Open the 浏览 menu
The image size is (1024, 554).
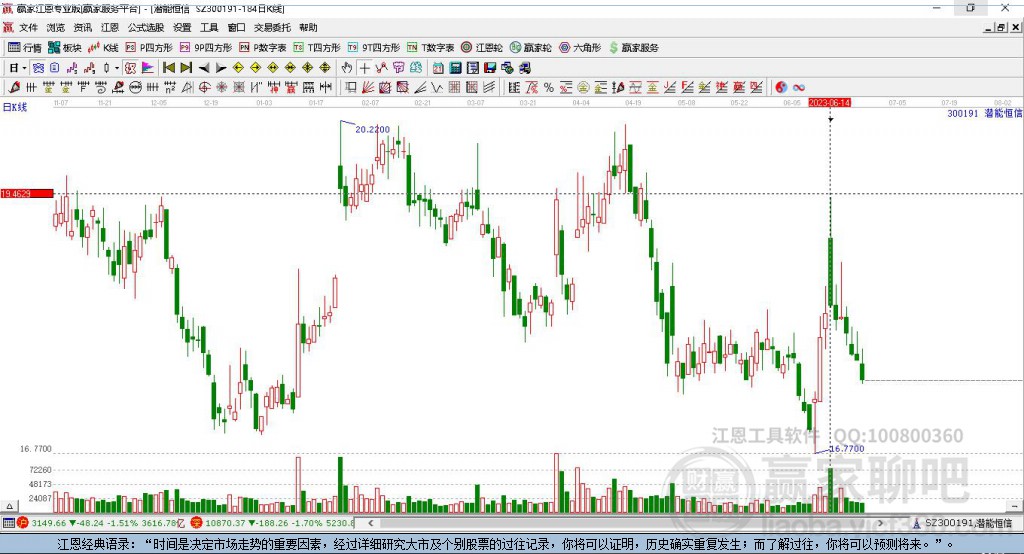[x=56, y=27]
